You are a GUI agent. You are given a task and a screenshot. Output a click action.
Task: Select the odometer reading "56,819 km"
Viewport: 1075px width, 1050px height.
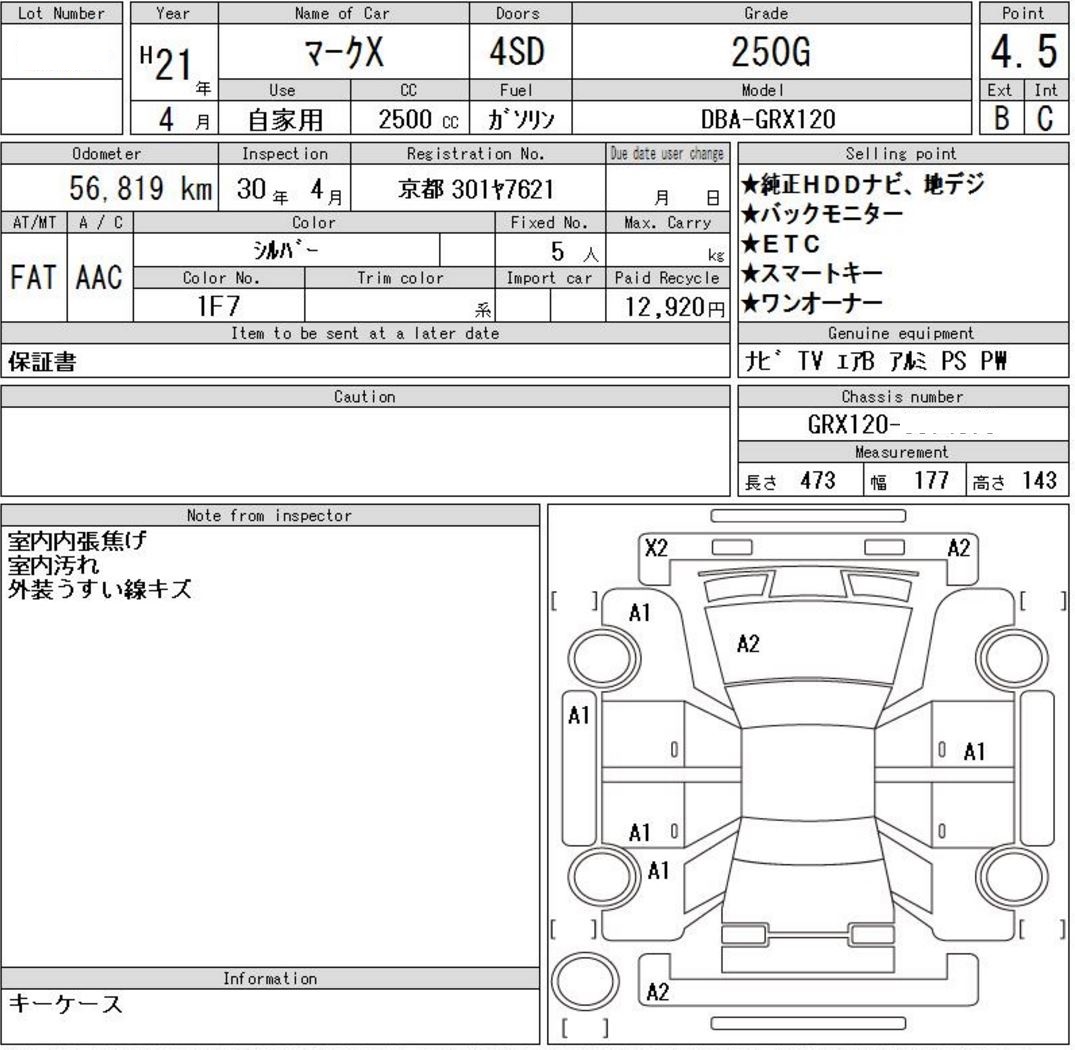(141, 188)
